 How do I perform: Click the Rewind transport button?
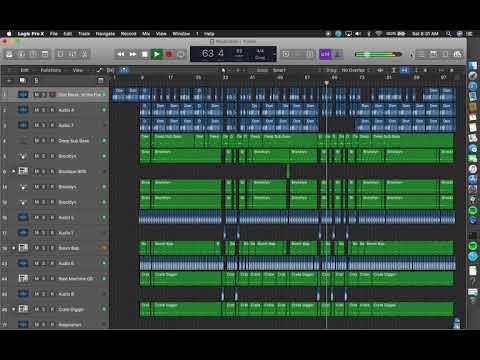click(x=121, y=54)
